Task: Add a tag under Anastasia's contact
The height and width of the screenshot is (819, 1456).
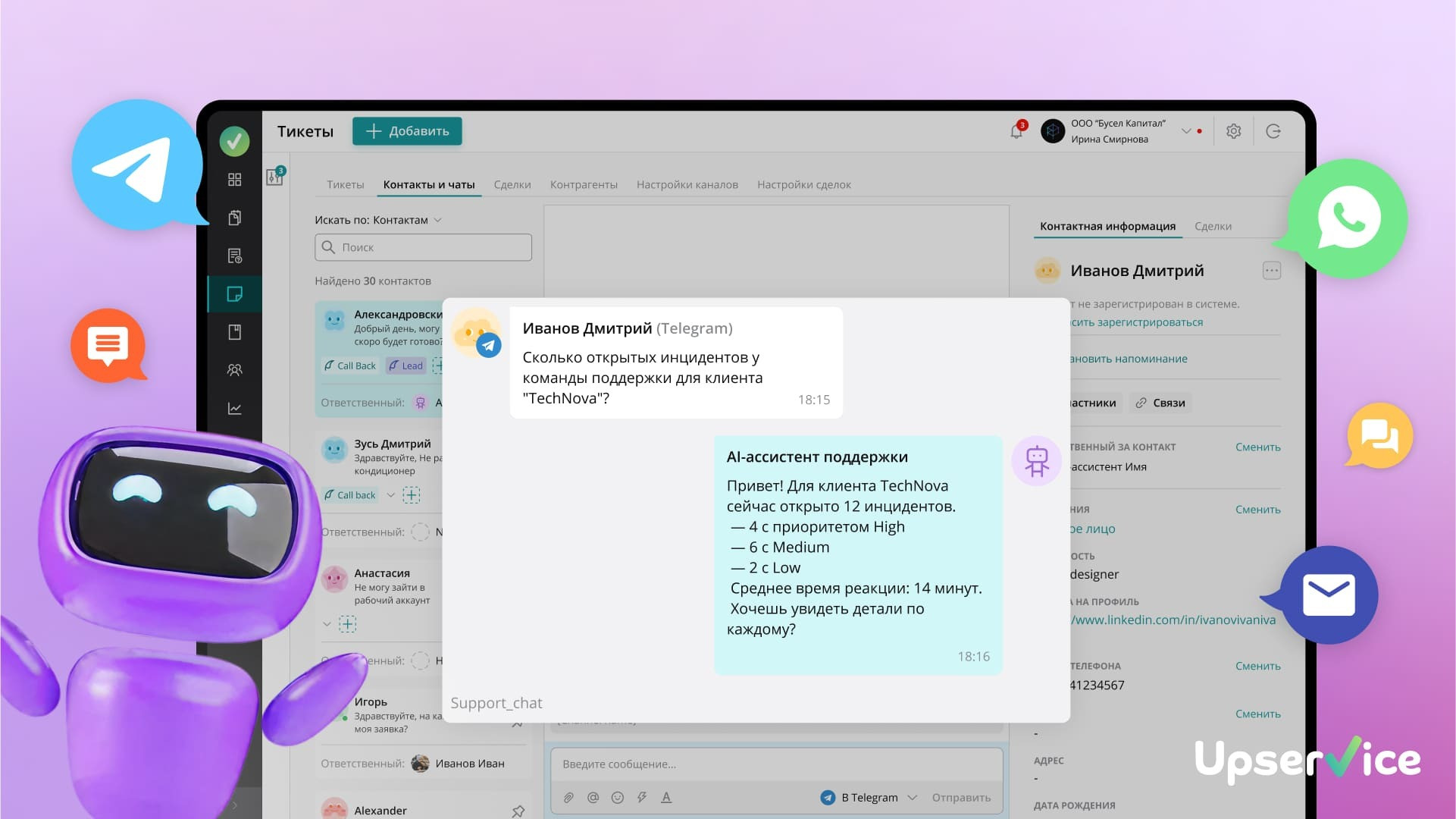Action: tap(348, 624)
